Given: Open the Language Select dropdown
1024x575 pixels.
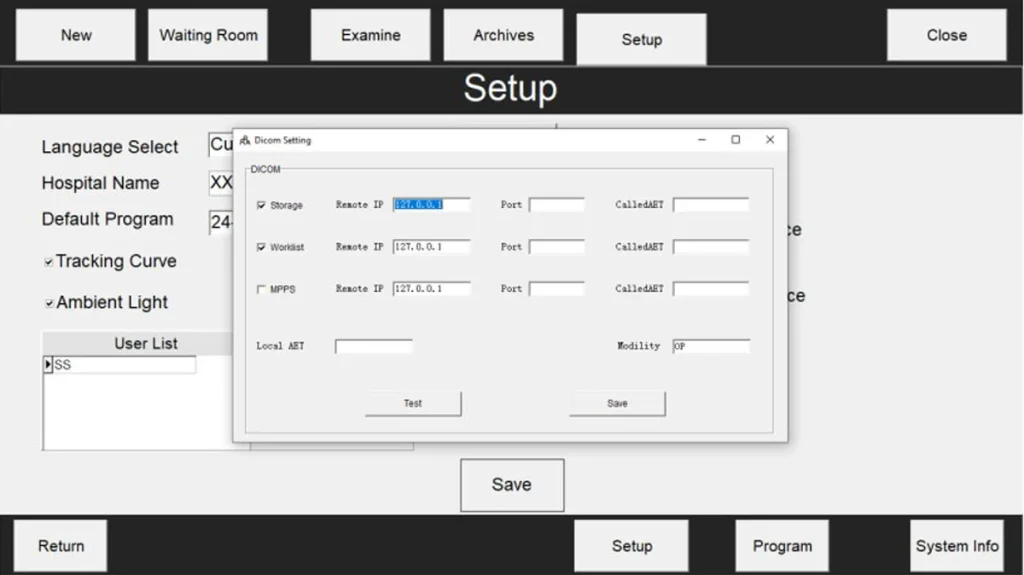Looking at the screenshot, I should point(220,146).
